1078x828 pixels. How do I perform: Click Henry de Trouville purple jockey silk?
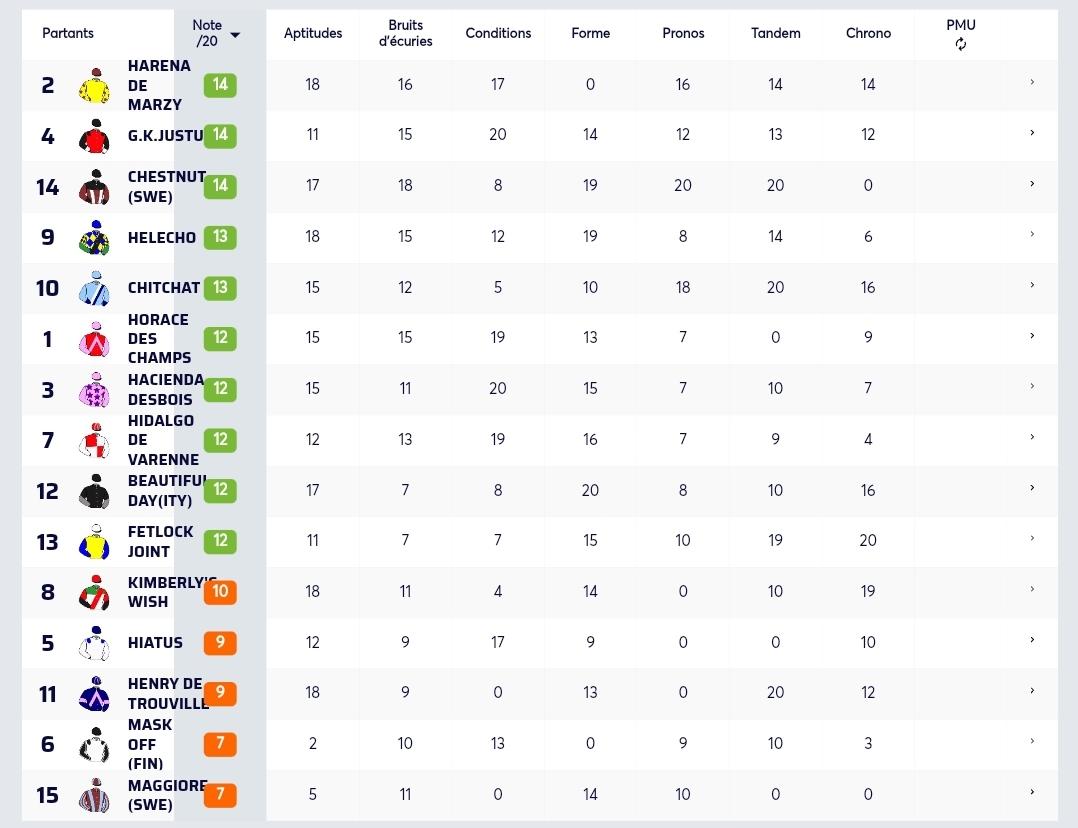95,694
